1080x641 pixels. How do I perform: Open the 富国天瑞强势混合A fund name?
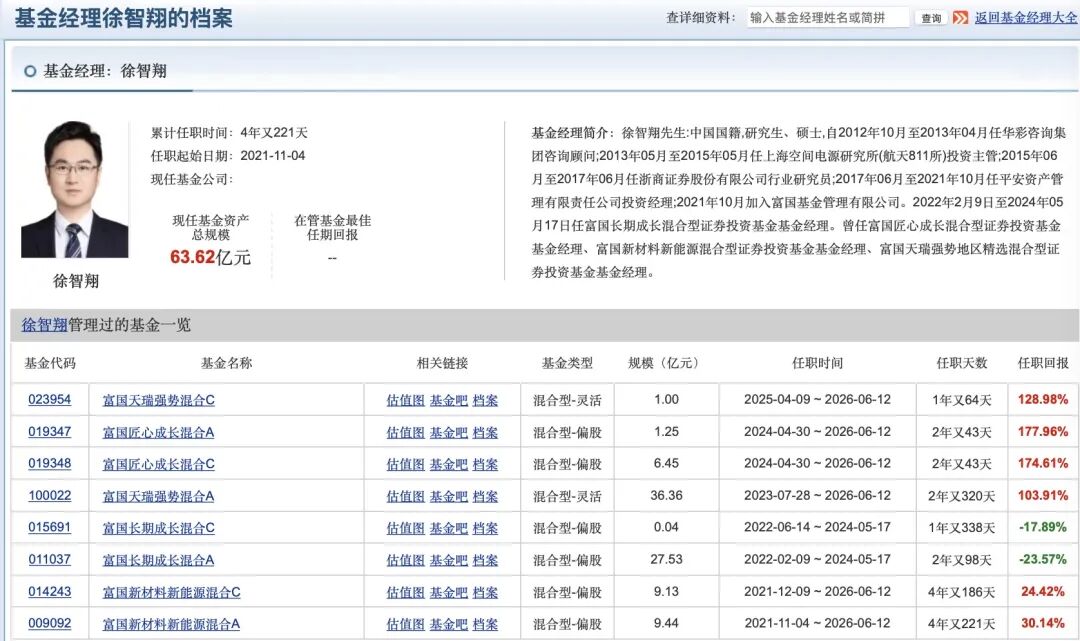point(158,496)
